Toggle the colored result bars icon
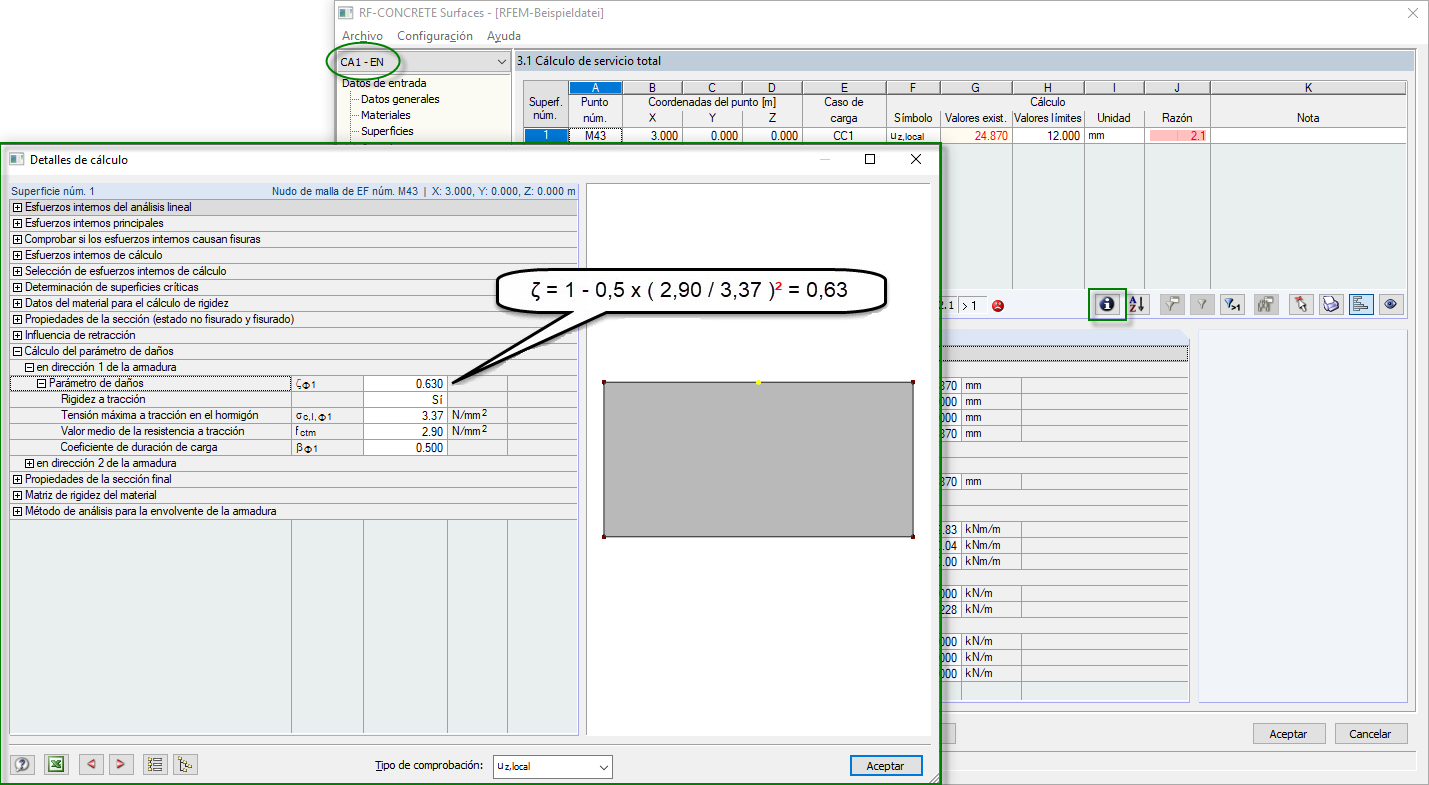 (1360, 305)
